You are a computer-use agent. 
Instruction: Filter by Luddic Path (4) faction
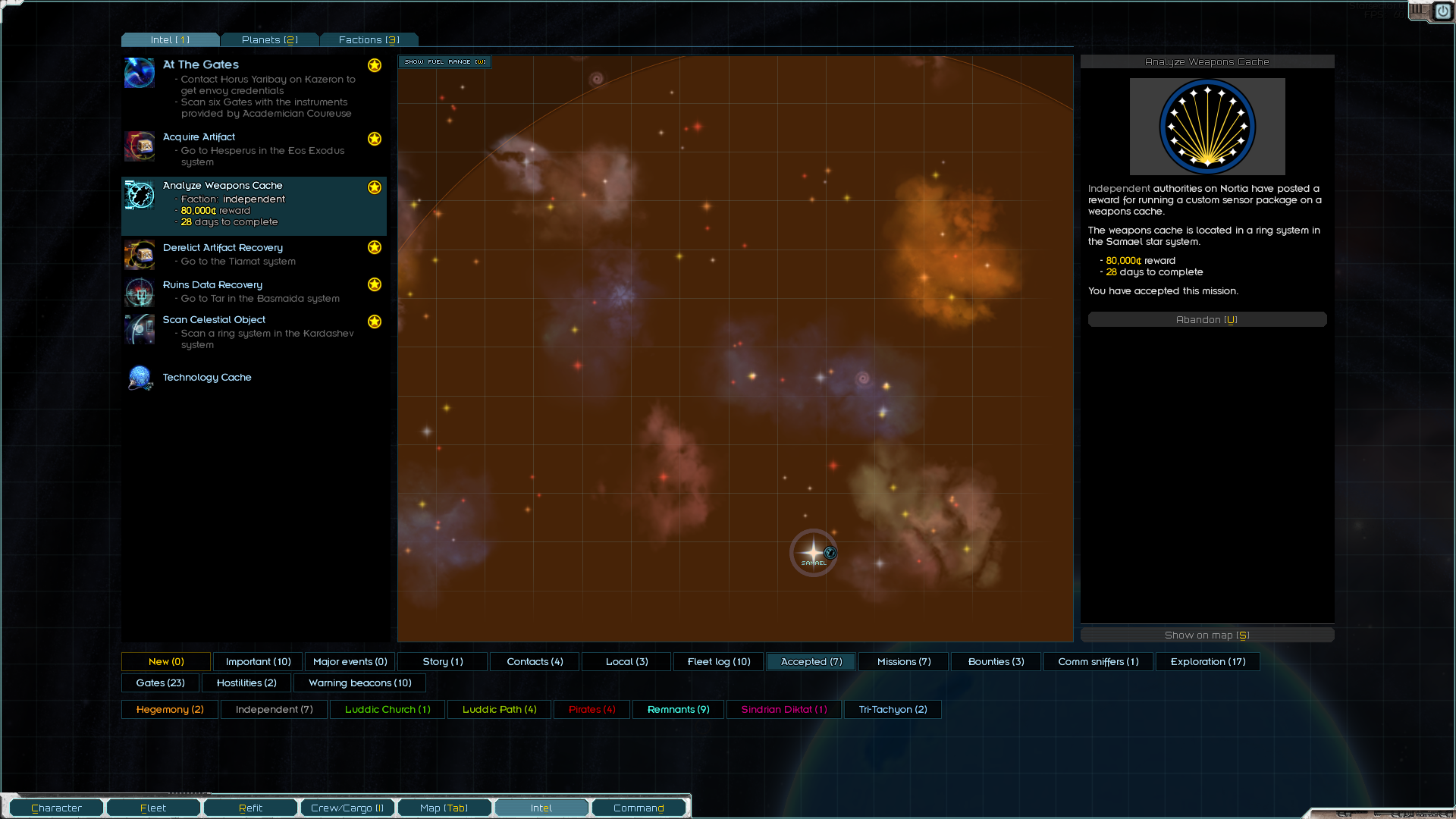point(499,709)
